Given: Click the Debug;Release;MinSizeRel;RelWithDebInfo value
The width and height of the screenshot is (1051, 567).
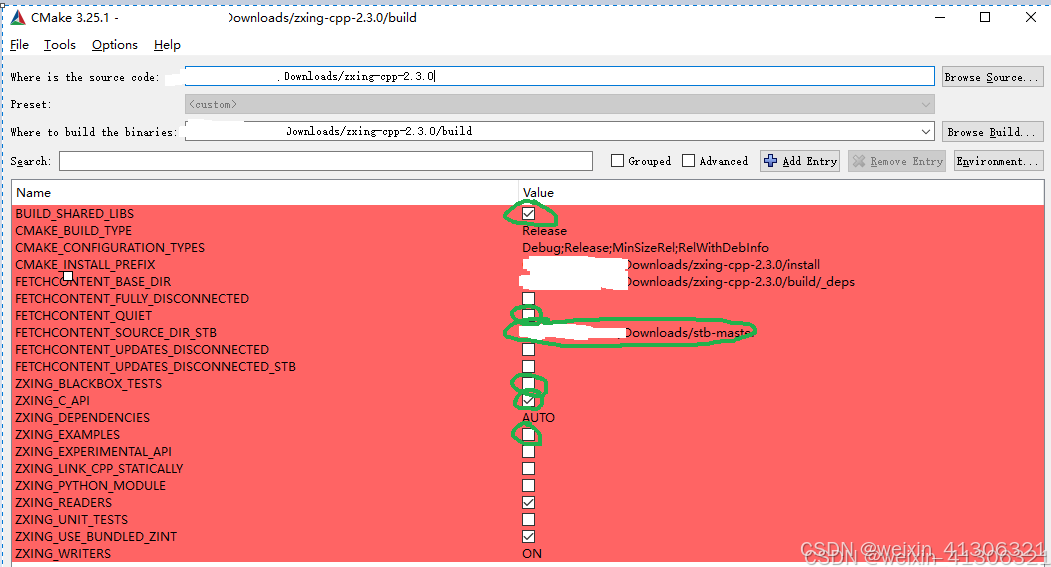Looking at the screenshot, I should (645, 247).
